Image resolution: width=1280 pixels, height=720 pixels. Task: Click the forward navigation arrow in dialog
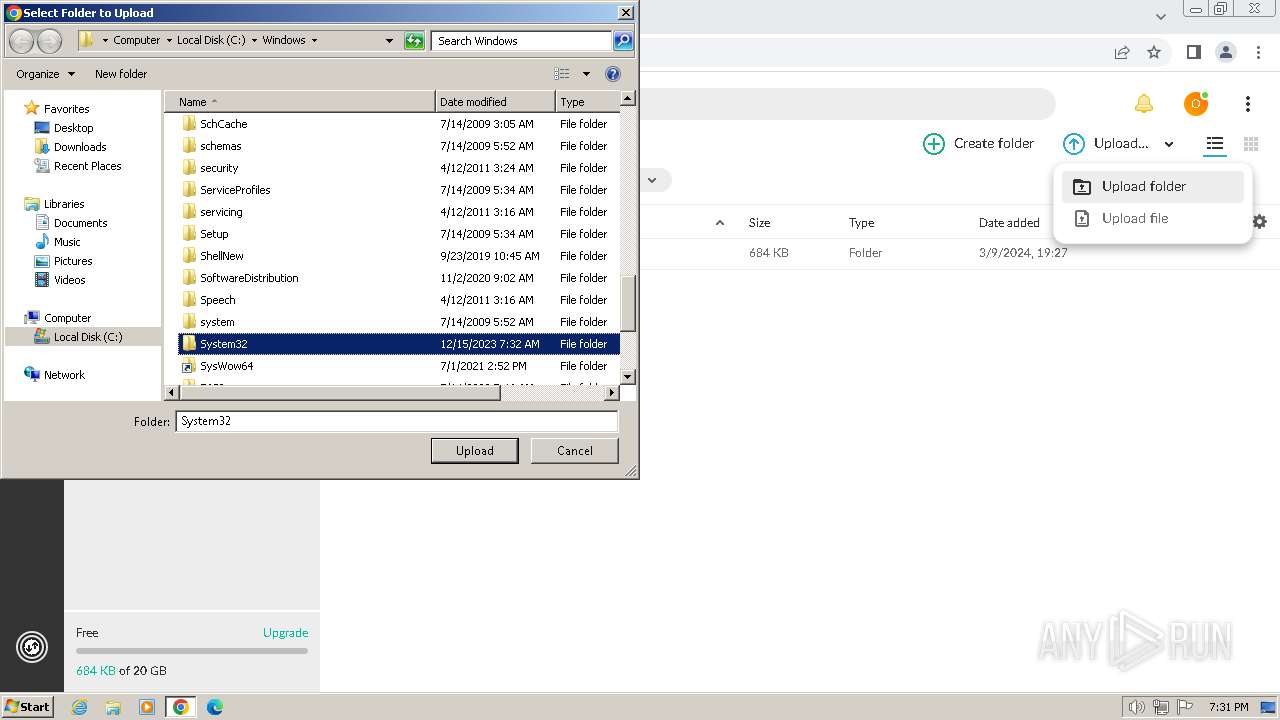tap(49, 41)
